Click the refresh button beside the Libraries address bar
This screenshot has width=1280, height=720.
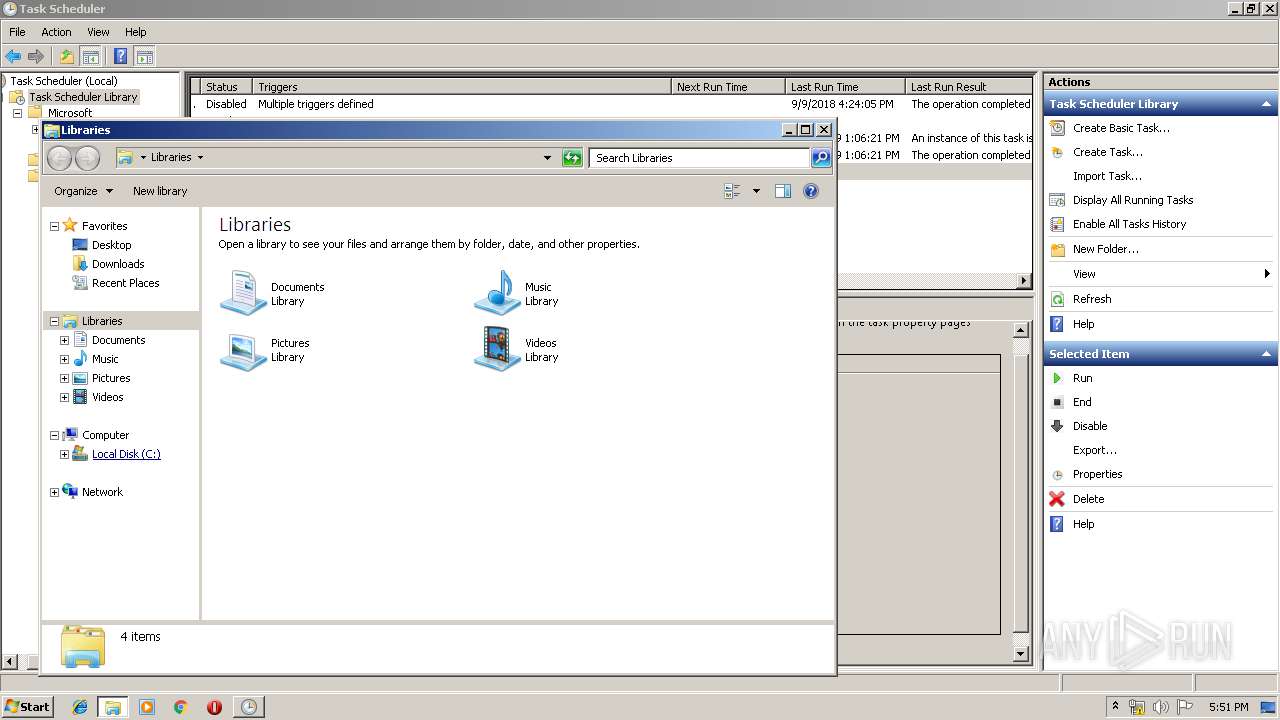572,158
